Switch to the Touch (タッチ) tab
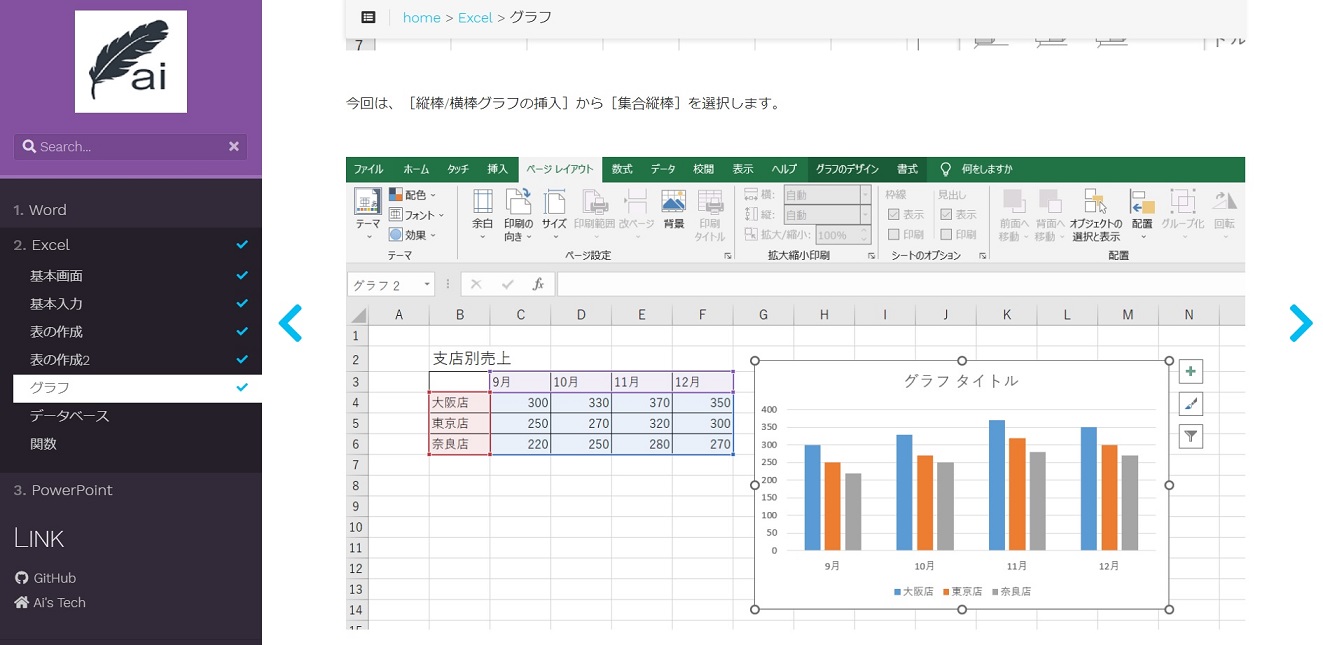 pos(458,169)
